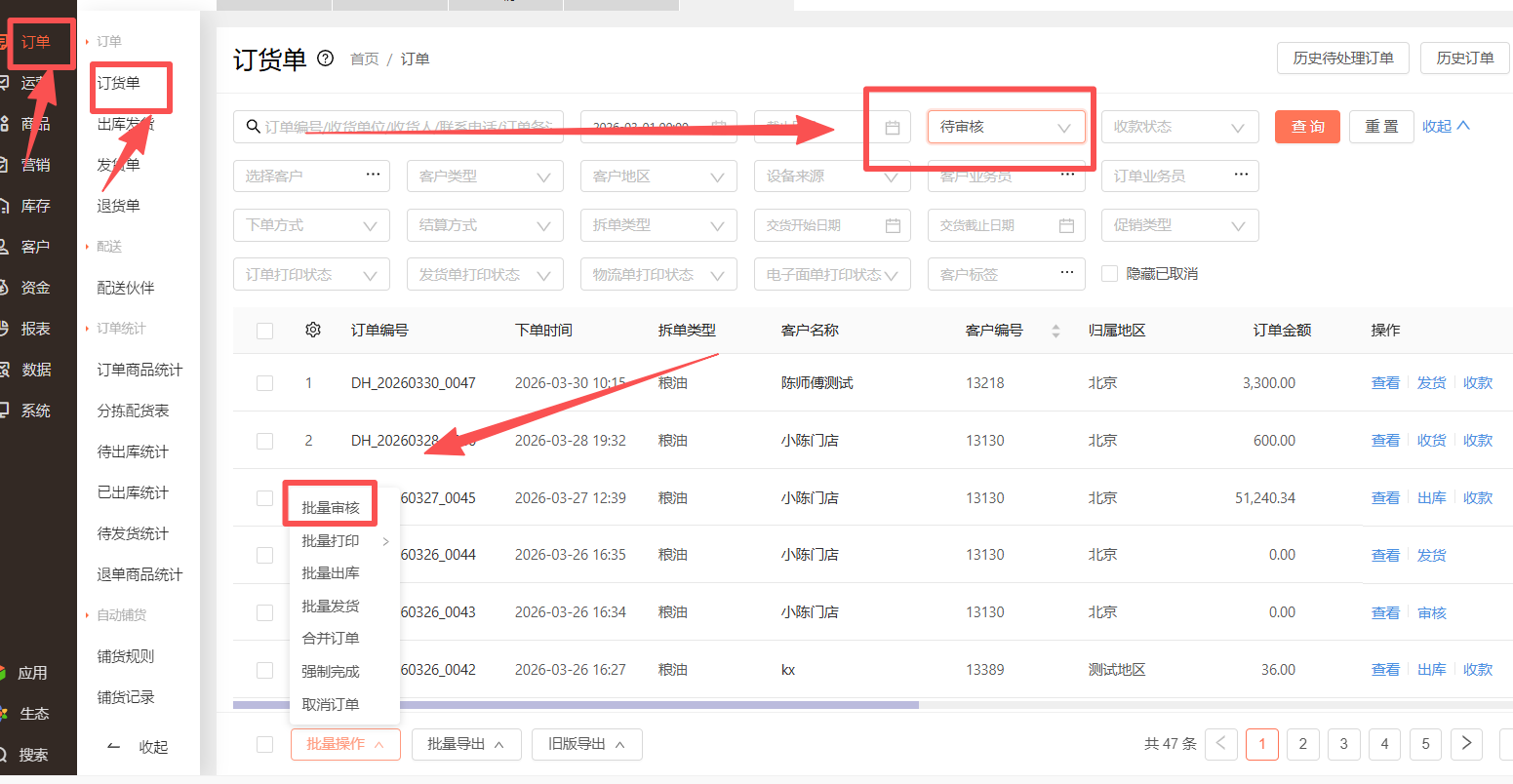Open 批量打印 submenu in the batch menu

click(x=345, y=541)
